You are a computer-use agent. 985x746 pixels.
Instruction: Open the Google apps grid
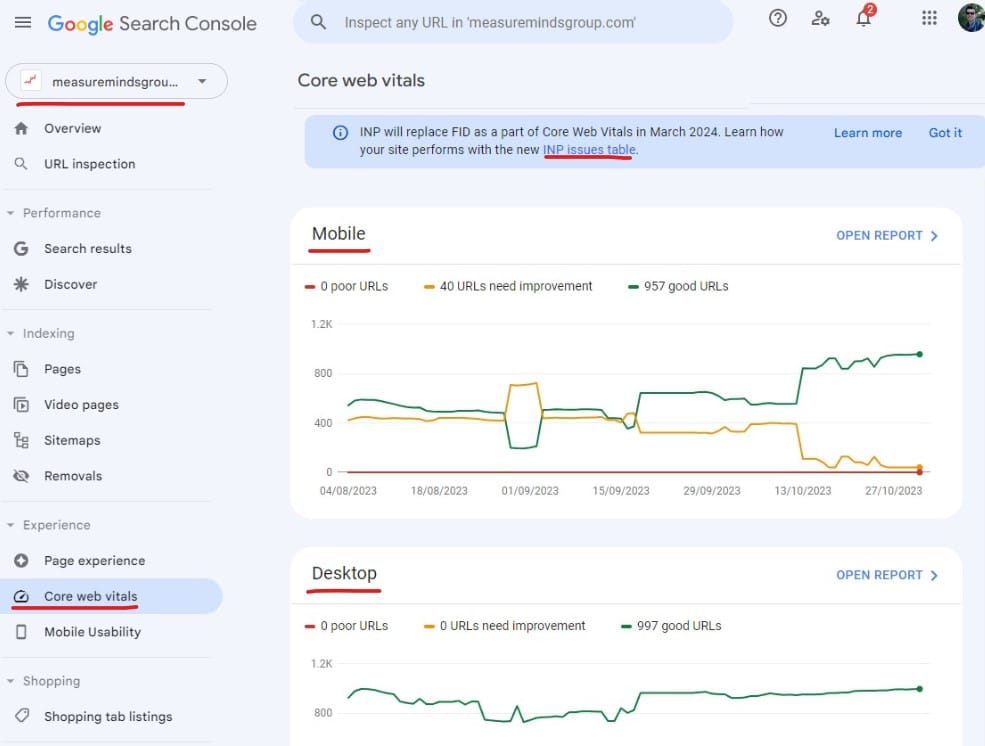click(x=928, y=18)
